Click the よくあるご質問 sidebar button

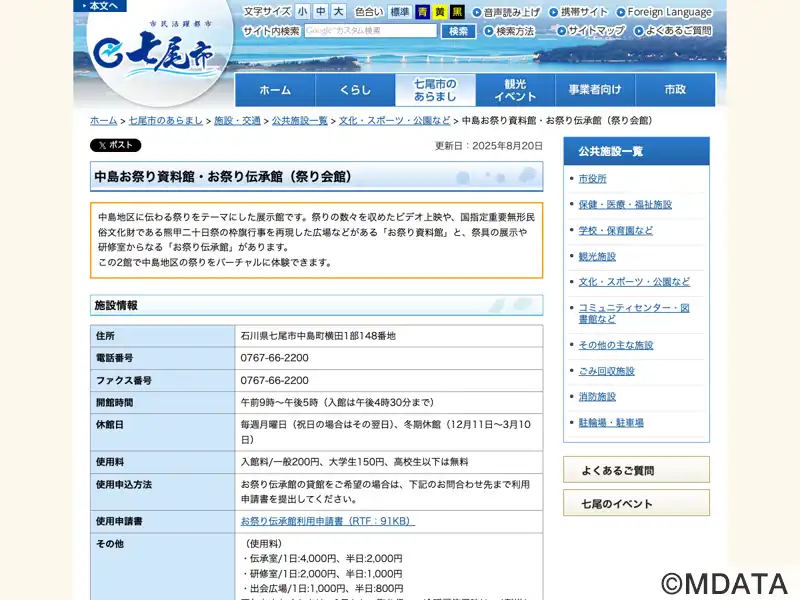(636, 470)
